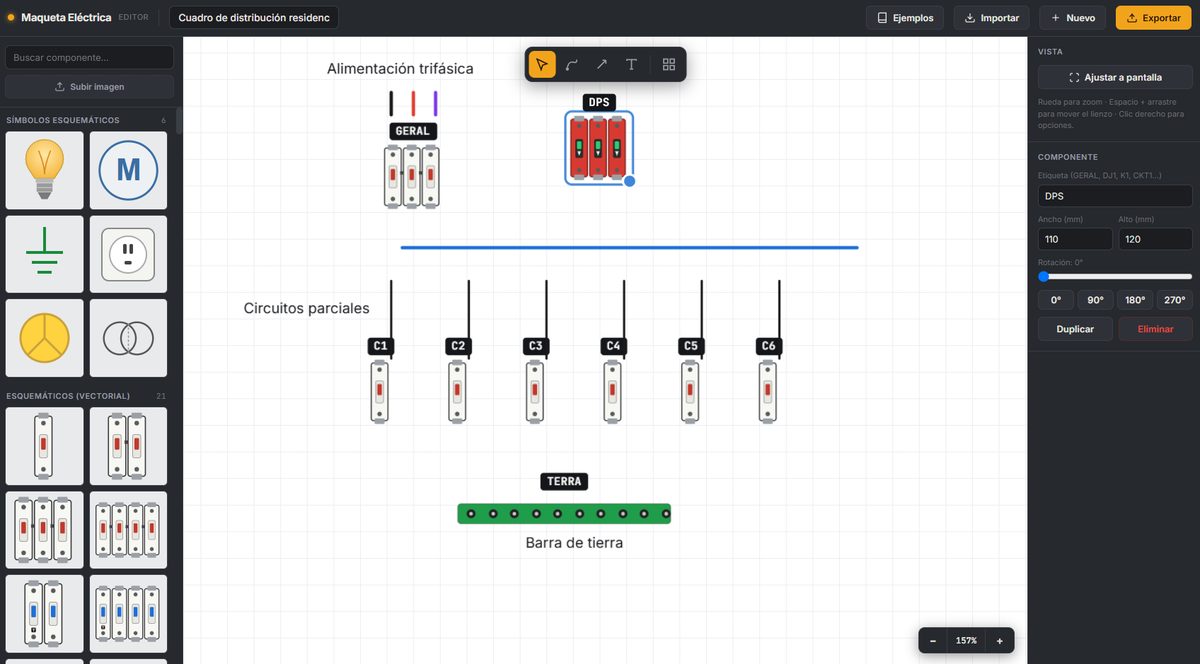Select the C3 circuit breaker
This screenshot has height=664, width=1200.
(535, 391)
